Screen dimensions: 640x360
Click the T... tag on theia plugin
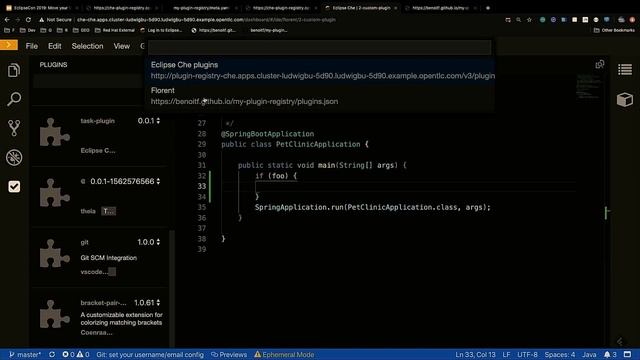pyautogui.click(x=108, y=211)
